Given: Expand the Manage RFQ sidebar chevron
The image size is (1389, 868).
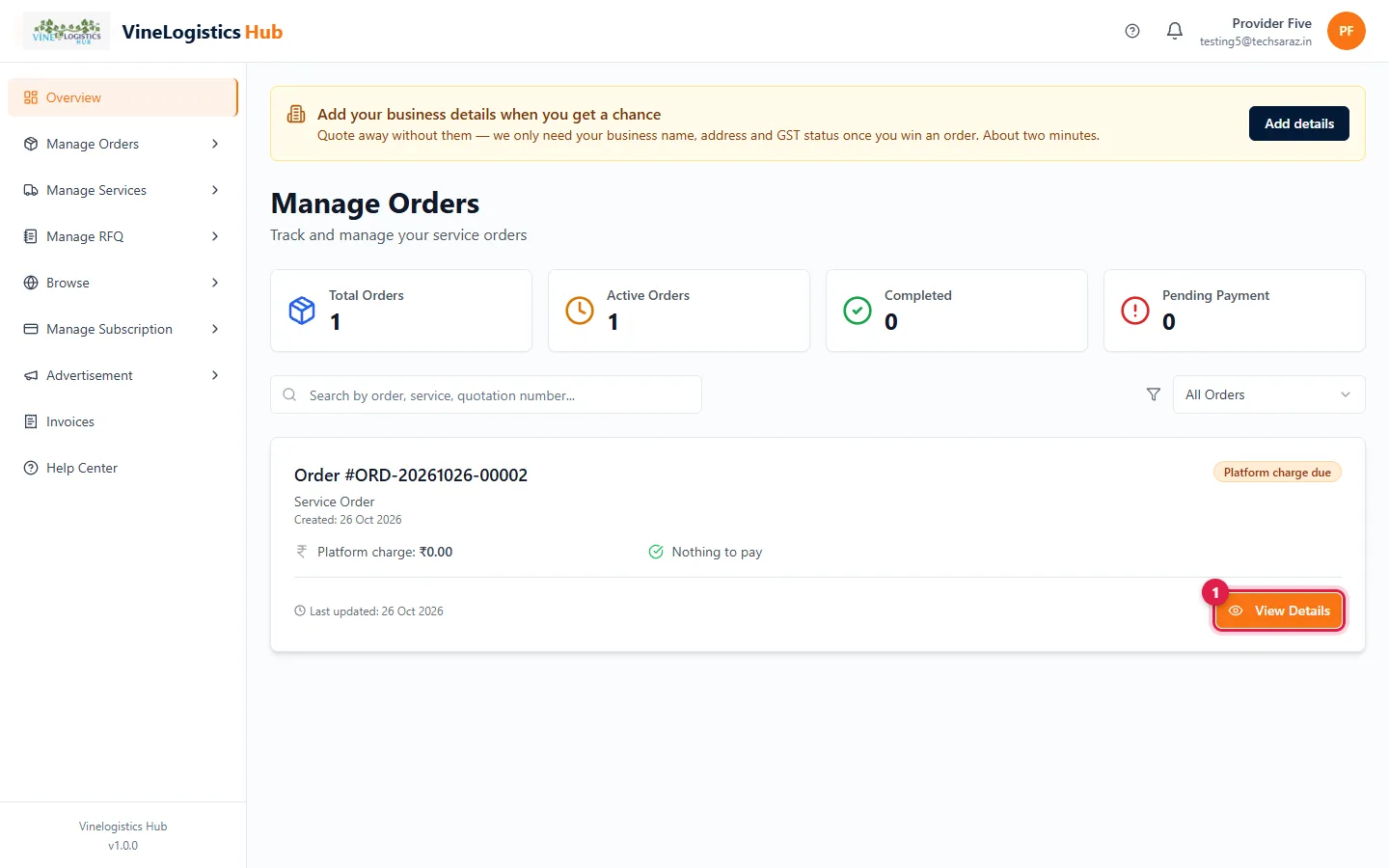Looking at the screenshot, I should [215, 236].
